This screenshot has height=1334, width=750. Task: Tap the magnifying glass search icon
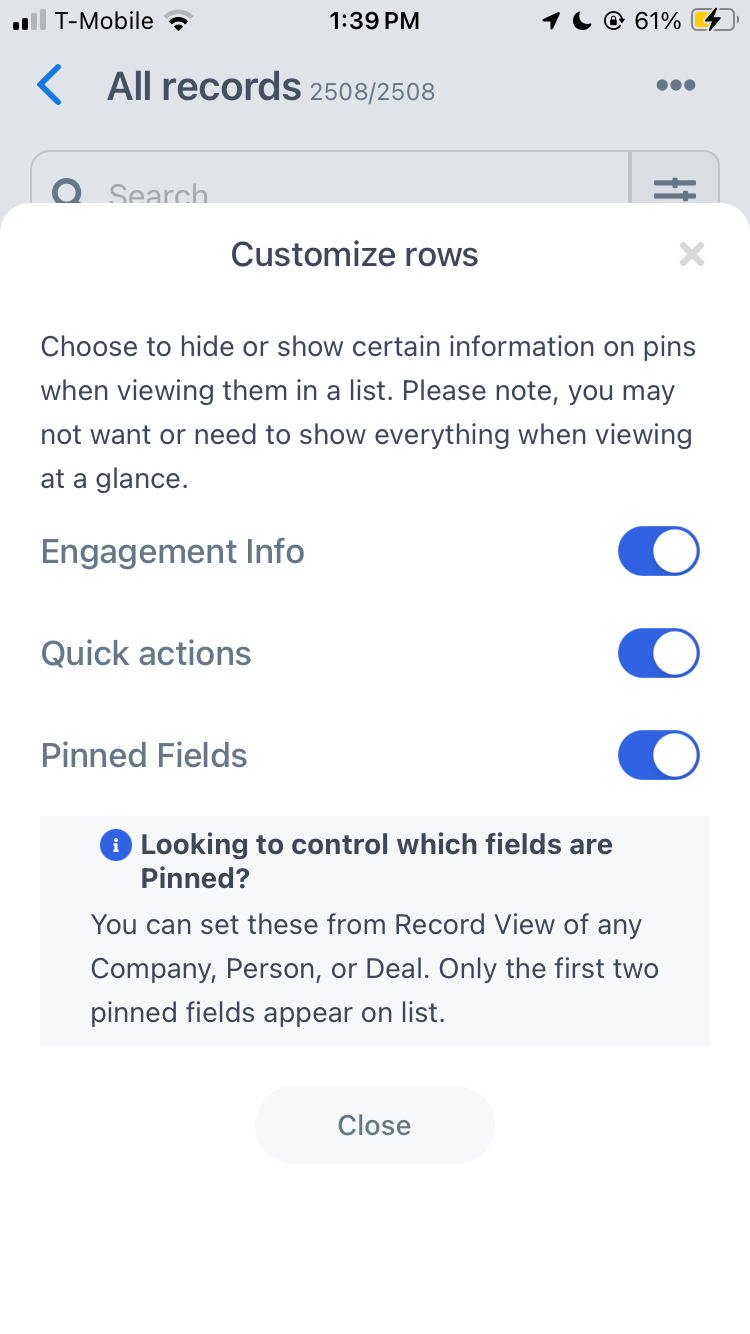tap(67, 192)
